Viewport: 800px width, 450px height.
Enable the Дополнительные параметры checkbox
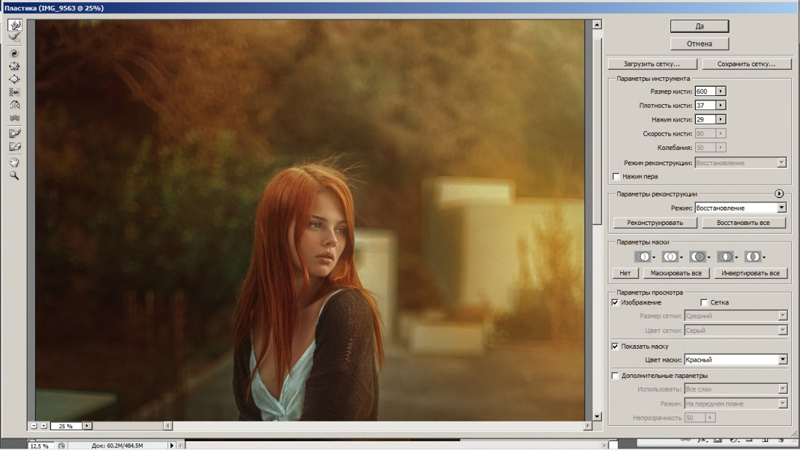coord(615,376)
